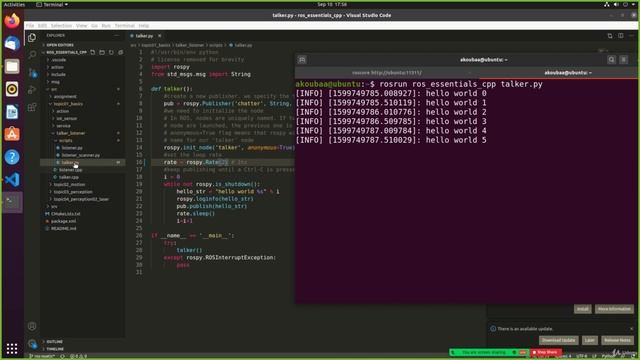
Task: Show applications grid in dock
Action: [x=12, y=348]
